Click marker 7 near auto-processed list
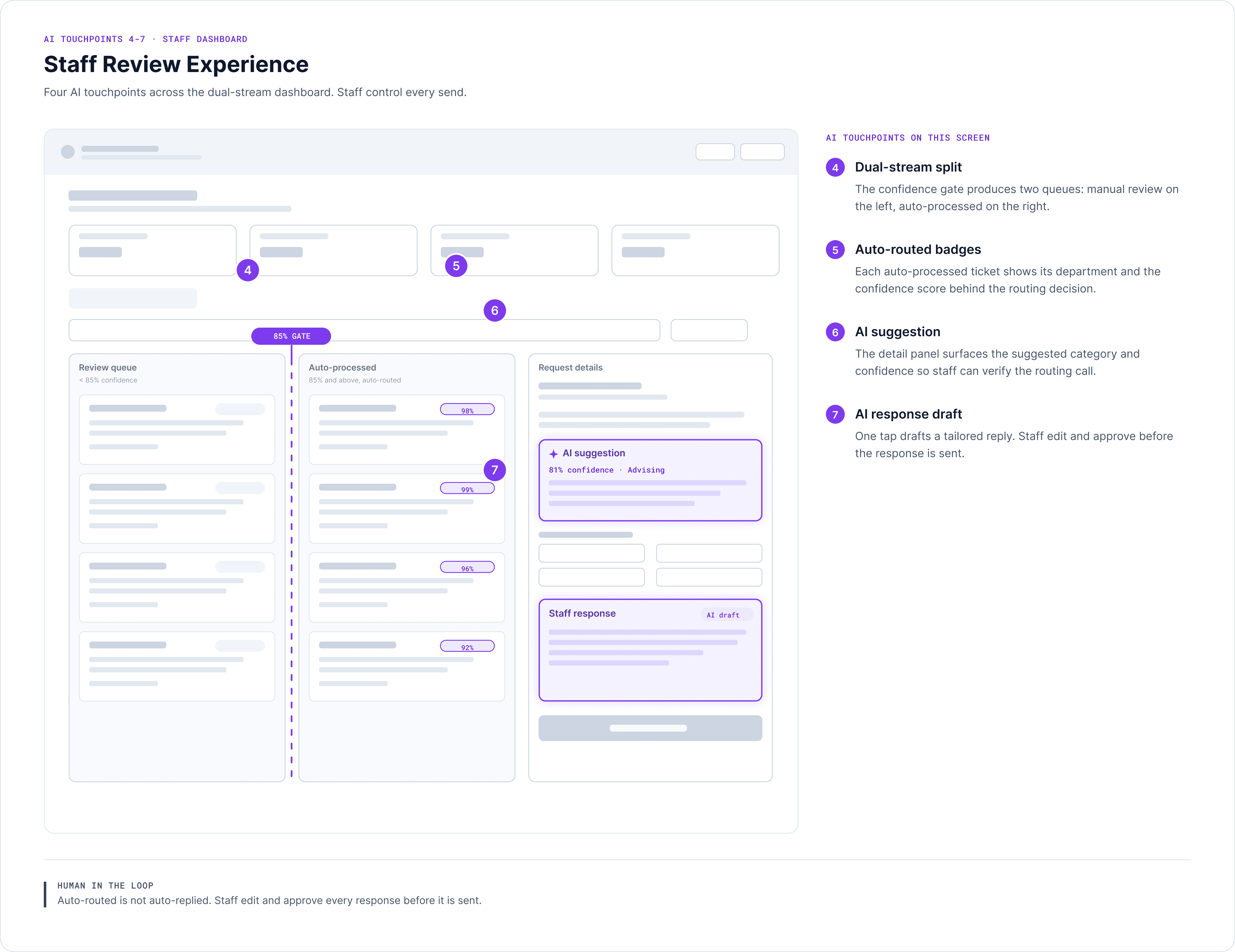This screenshot has height=952, width=1235. pos(495,470)
